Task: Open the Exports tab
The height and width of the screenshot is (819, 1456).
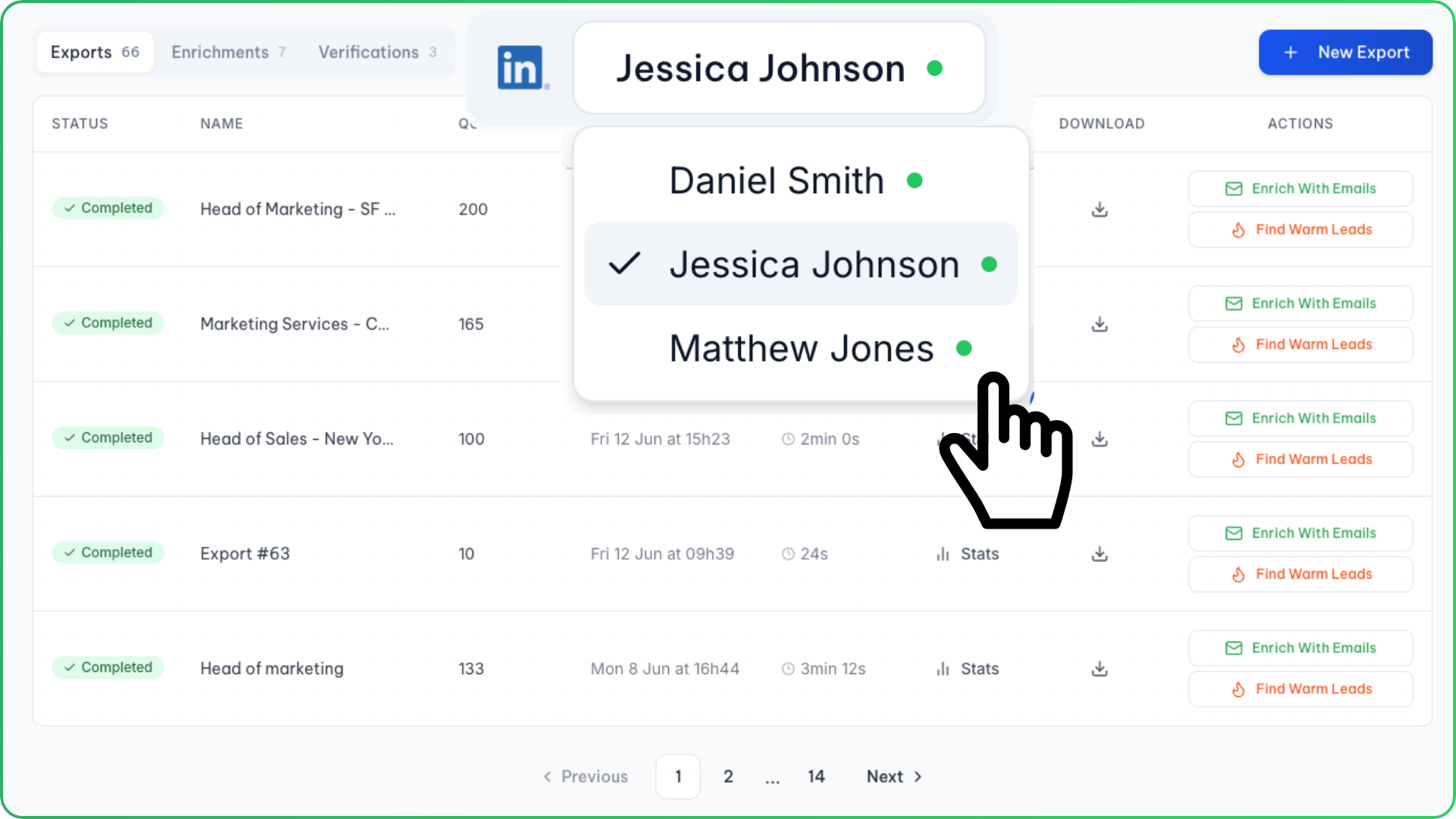Action: click(x=95, y=52)
